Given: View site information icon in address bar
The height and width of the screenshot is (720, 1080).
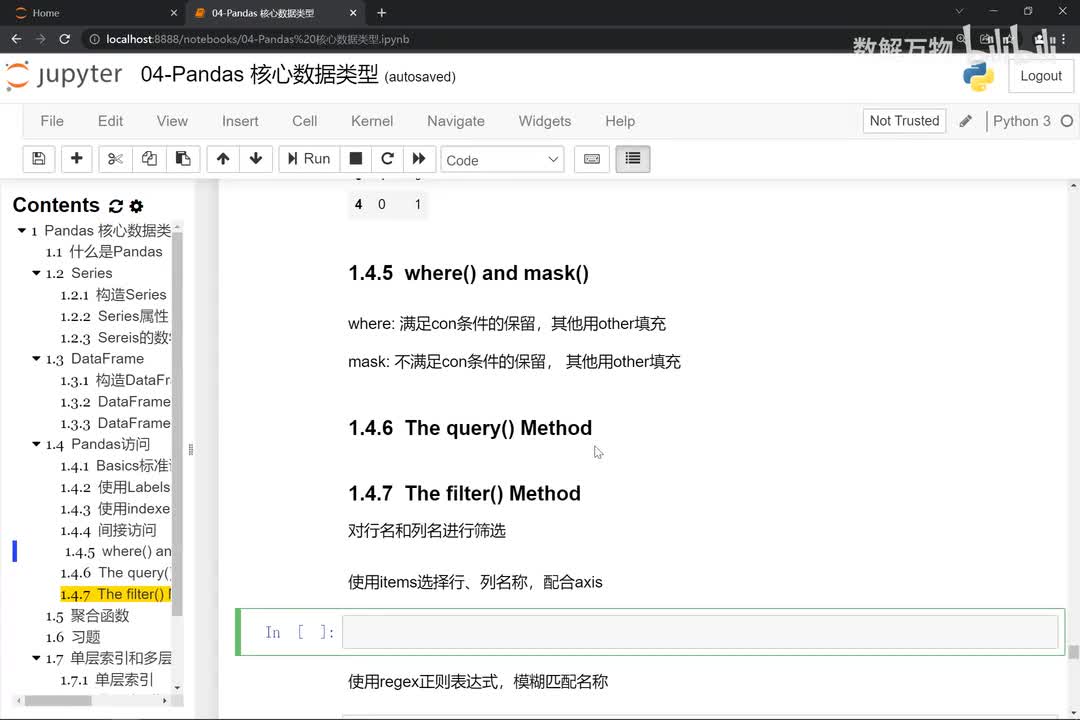Looking at the screenshot, I should pyautogui.click(x=94, y=39).
